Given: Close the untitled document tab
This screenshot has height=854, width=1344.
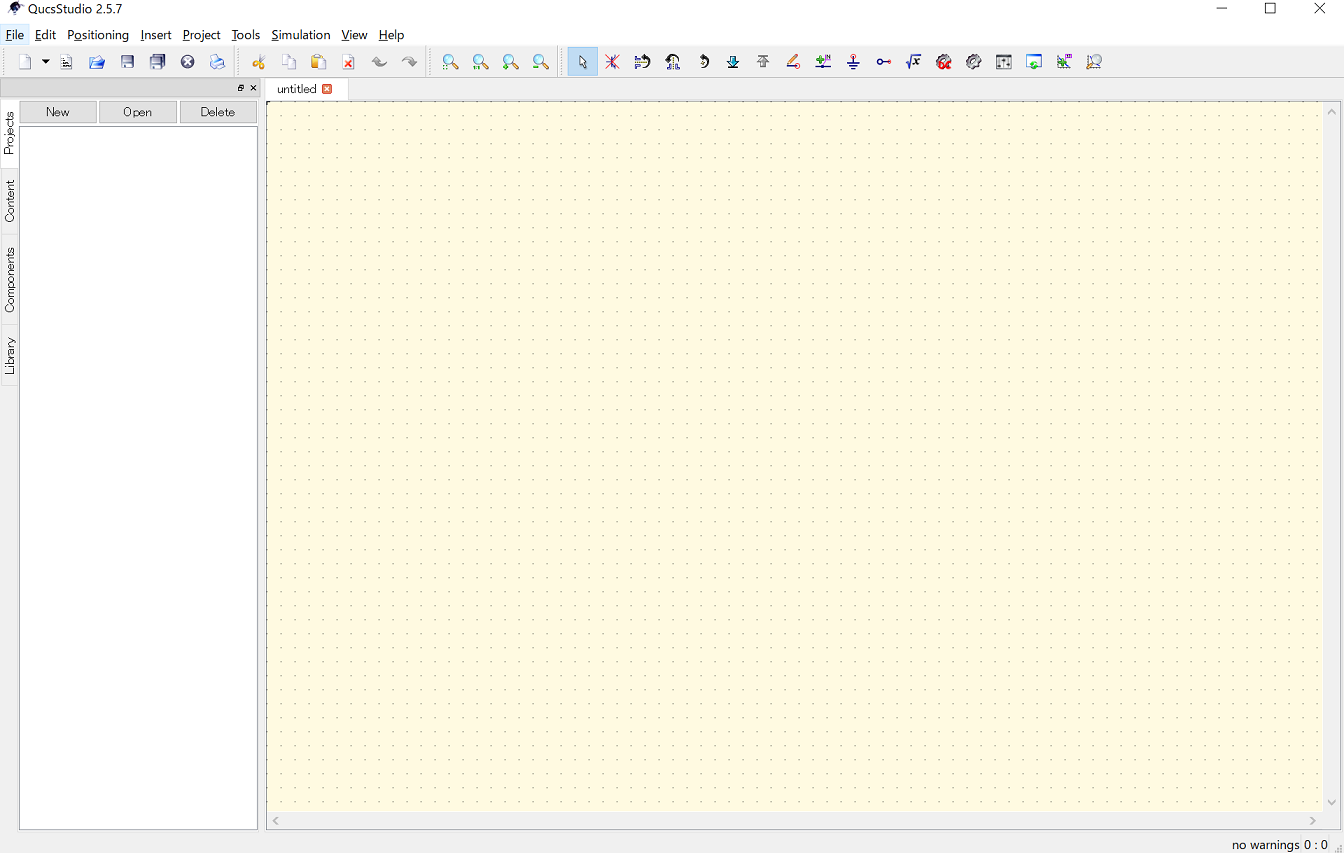Looking at the screenshot, I should pyautogui.click(x=327, y=89).
